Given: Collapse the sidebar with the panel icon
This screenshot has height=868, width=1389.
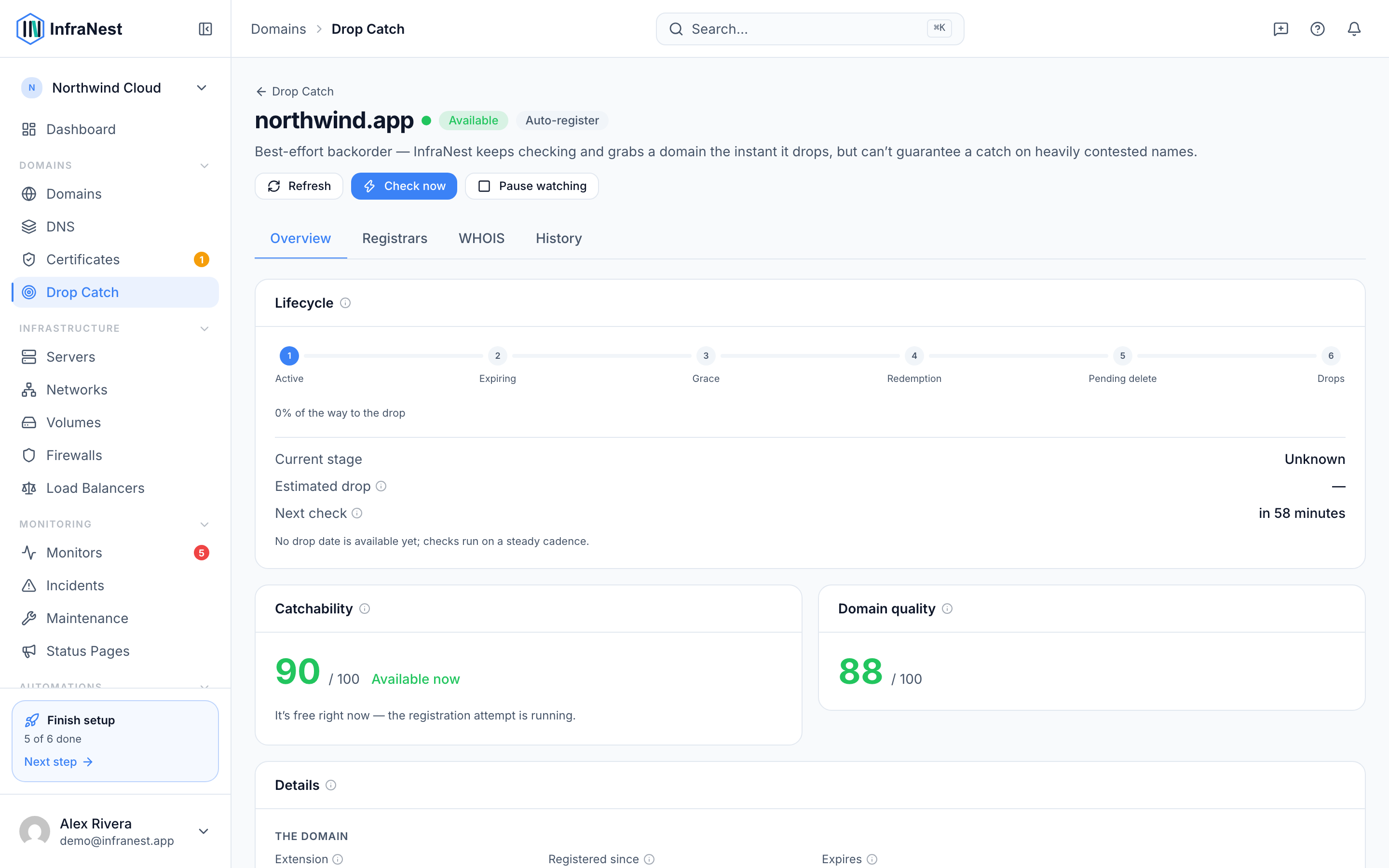Looking at the screenshot, I should tap(205, 29).
